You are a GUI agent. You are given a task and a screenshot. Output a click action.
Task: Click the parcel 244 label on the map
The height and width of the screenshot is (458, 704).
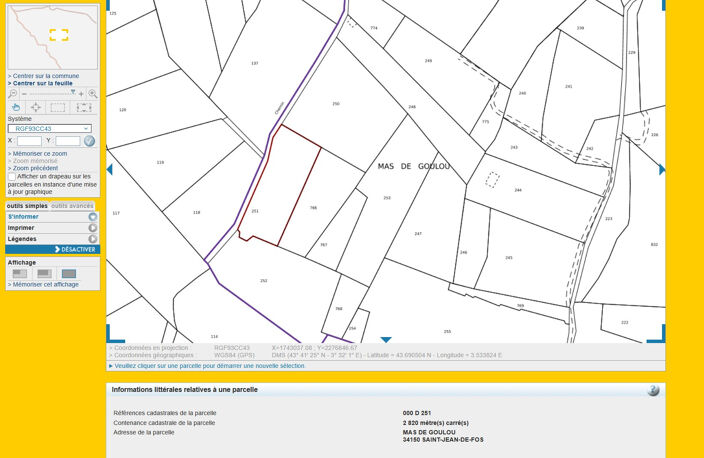pyautogui.click(x=518, y=190)
